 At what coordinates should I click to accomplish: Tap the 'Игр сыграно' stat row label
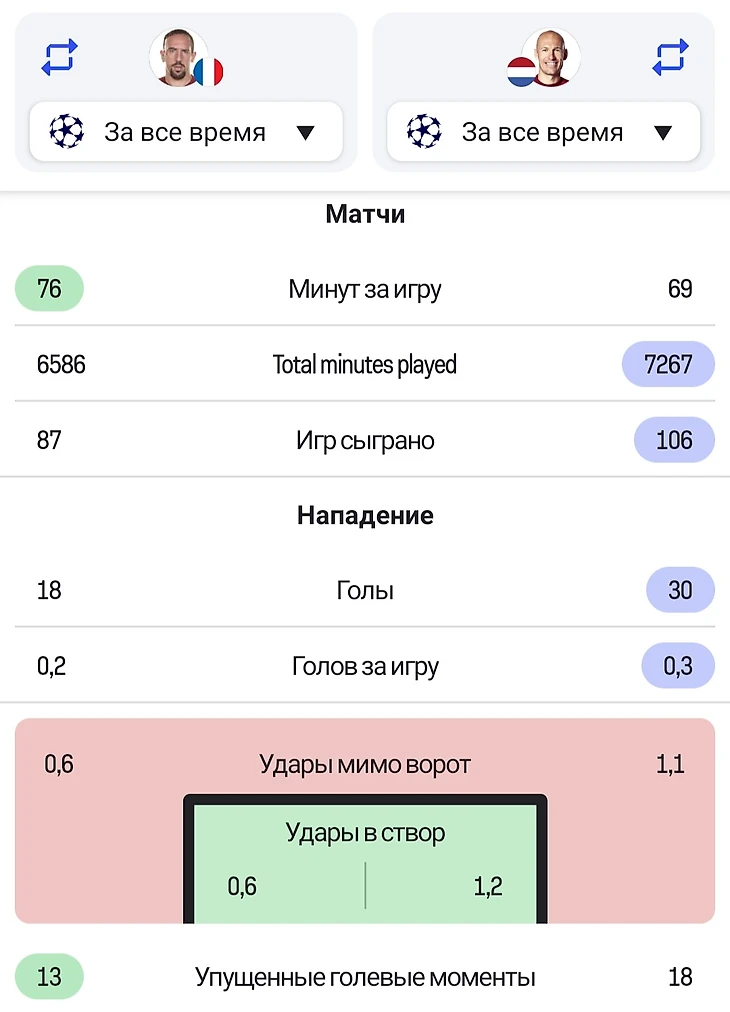point(365,440)
